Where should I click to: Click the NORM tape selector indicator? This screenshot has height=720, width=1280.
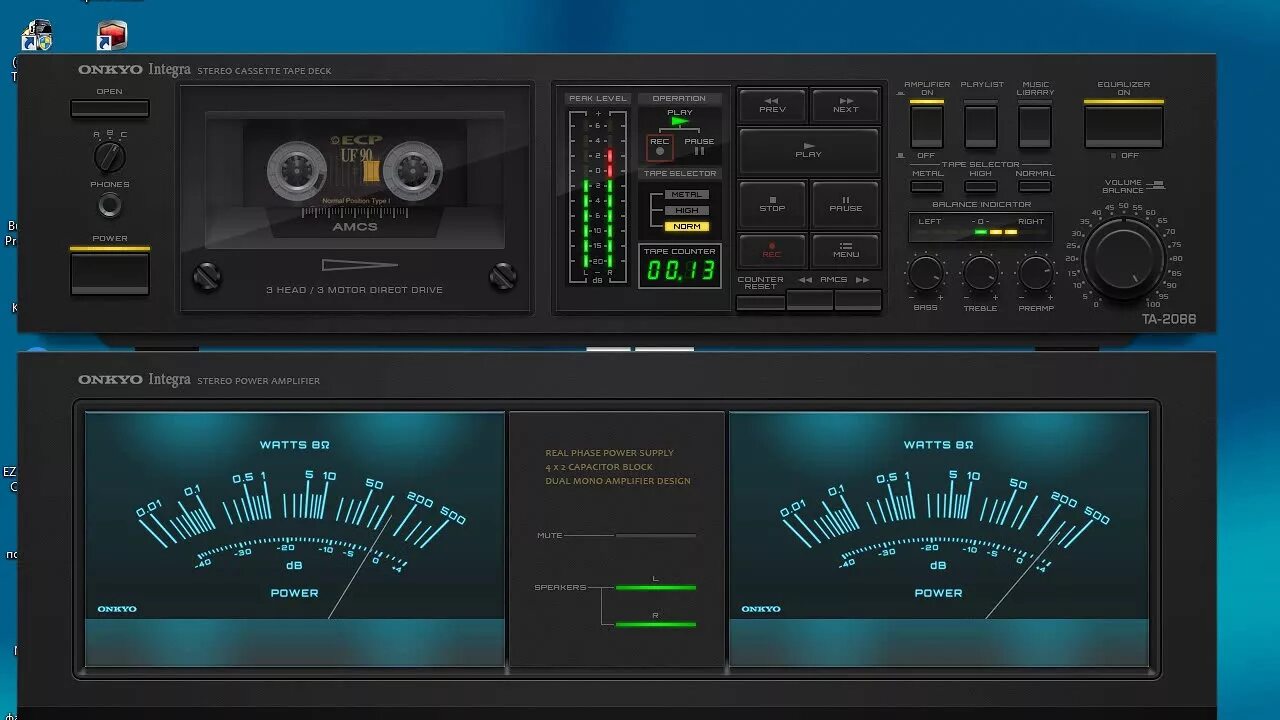(x=687, y=227)
